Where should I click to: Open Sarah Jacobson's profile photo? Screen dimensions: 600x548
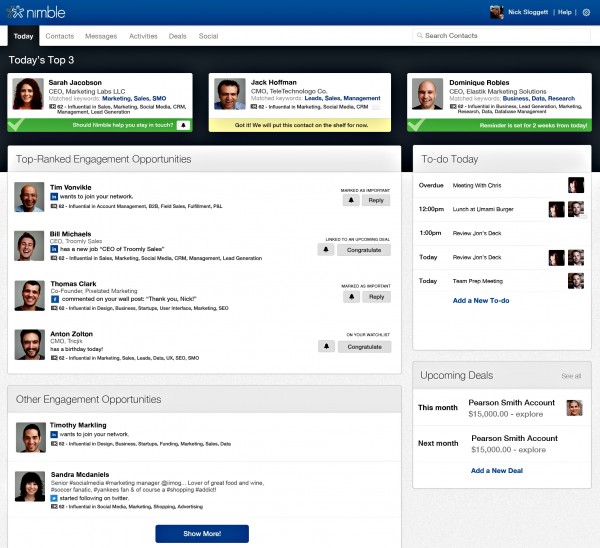tap(28, 94)
